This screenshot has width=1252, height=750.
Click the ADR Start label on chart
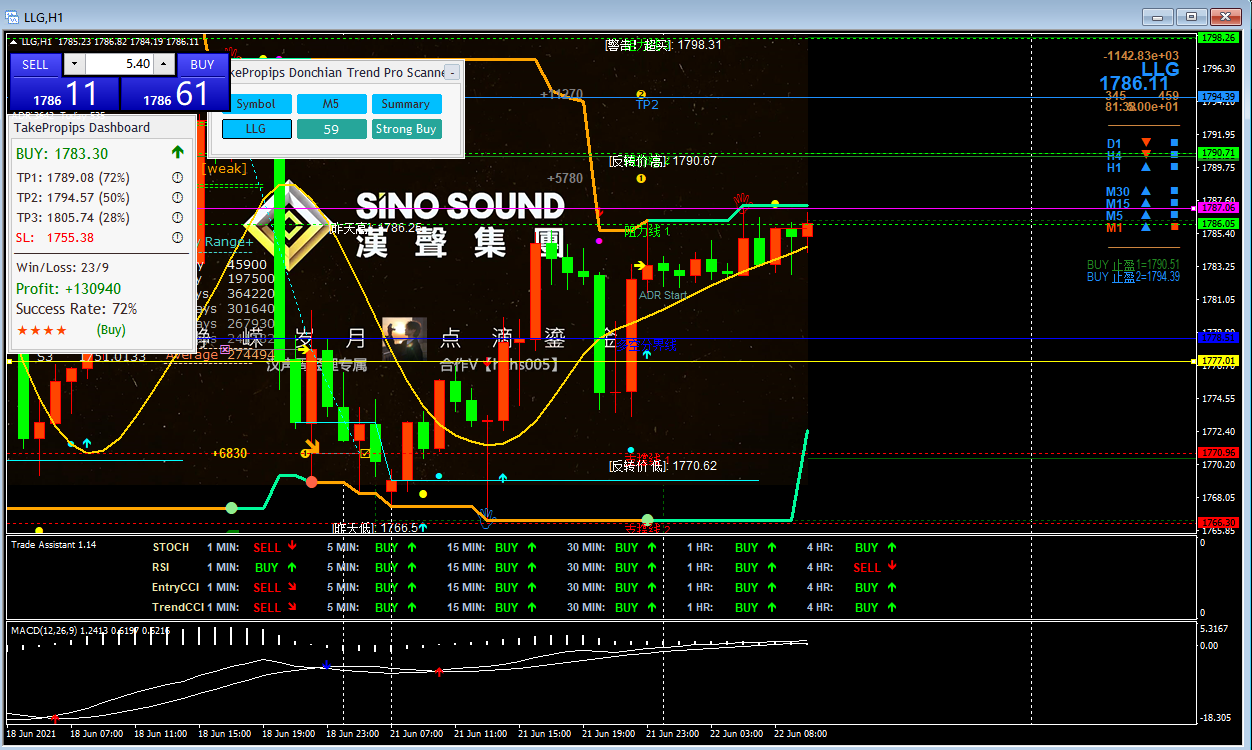tap(663, 295)
